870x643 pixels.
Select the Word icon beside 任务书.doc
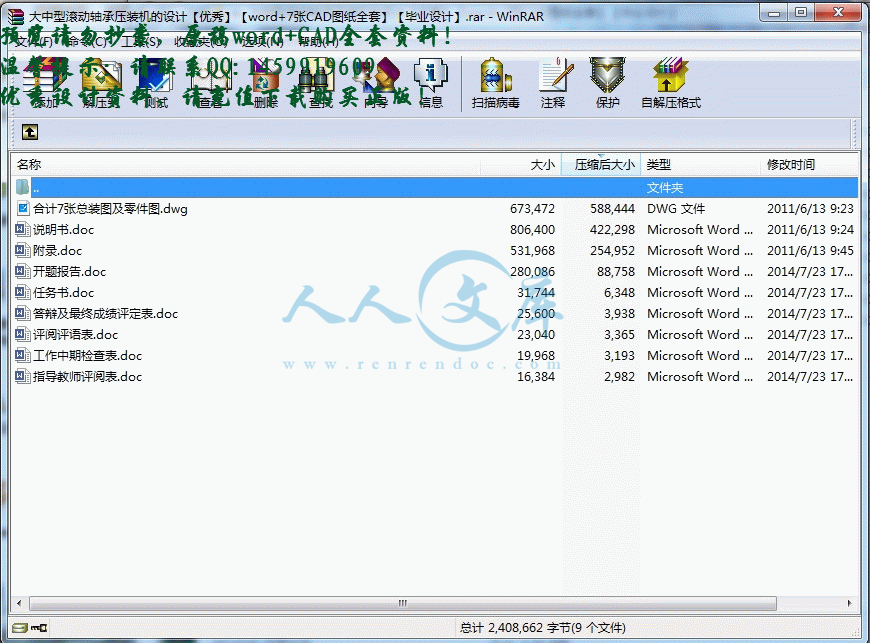click(23, 292)
